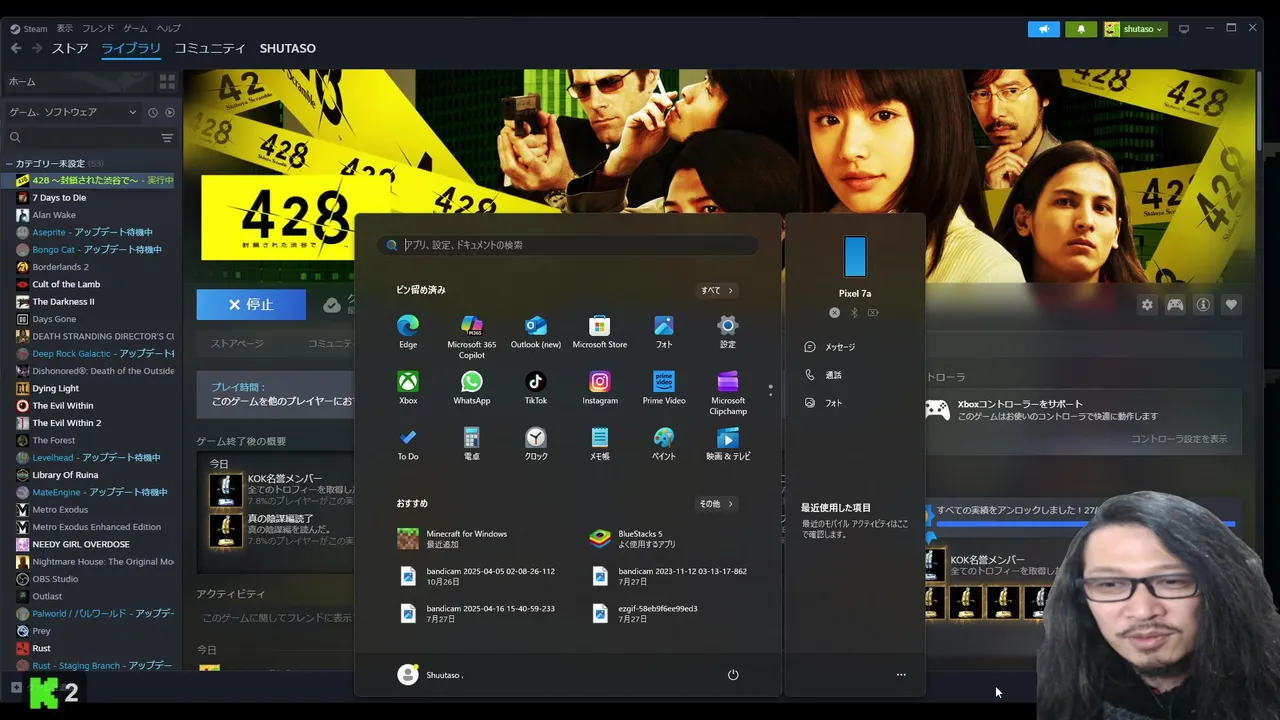Image resolution: width=1280 pixels, height=720 pixels.
Task: Disconnect Pixel 7a with the X icon
Action: pyautogui.click(x=834, y=313)
